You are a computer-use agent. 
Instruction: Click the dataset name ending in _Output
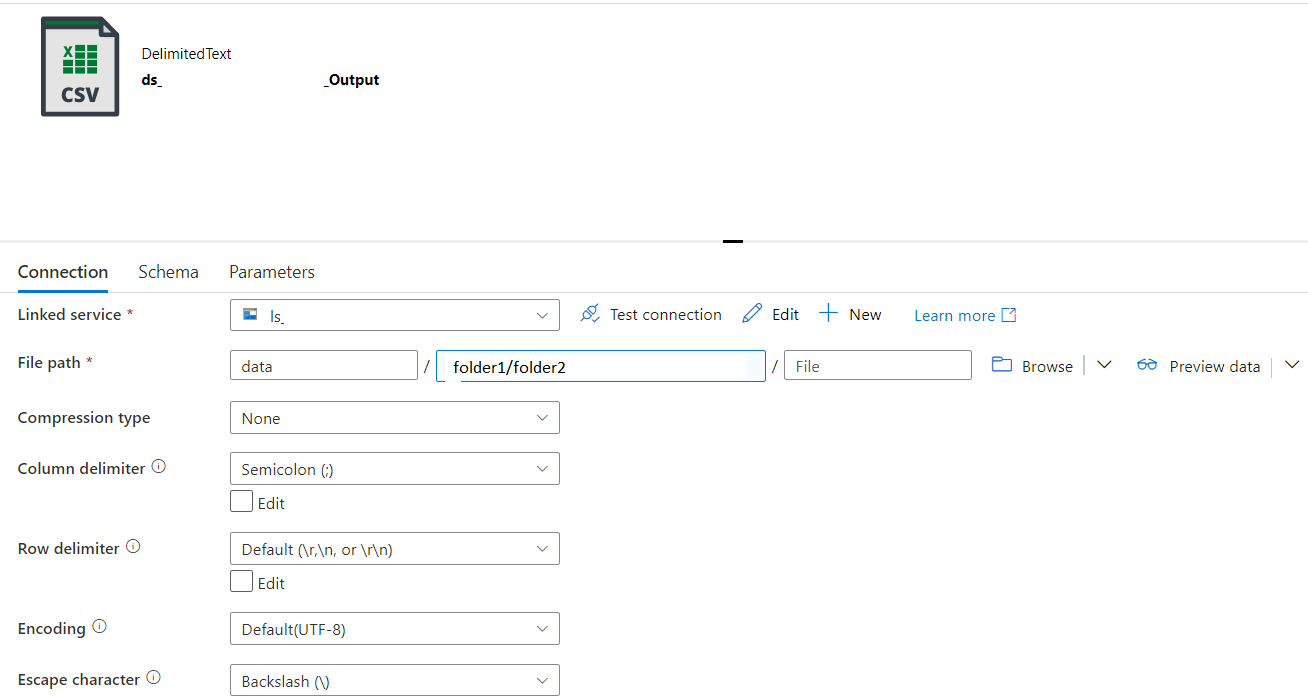(x=260, y=80)
